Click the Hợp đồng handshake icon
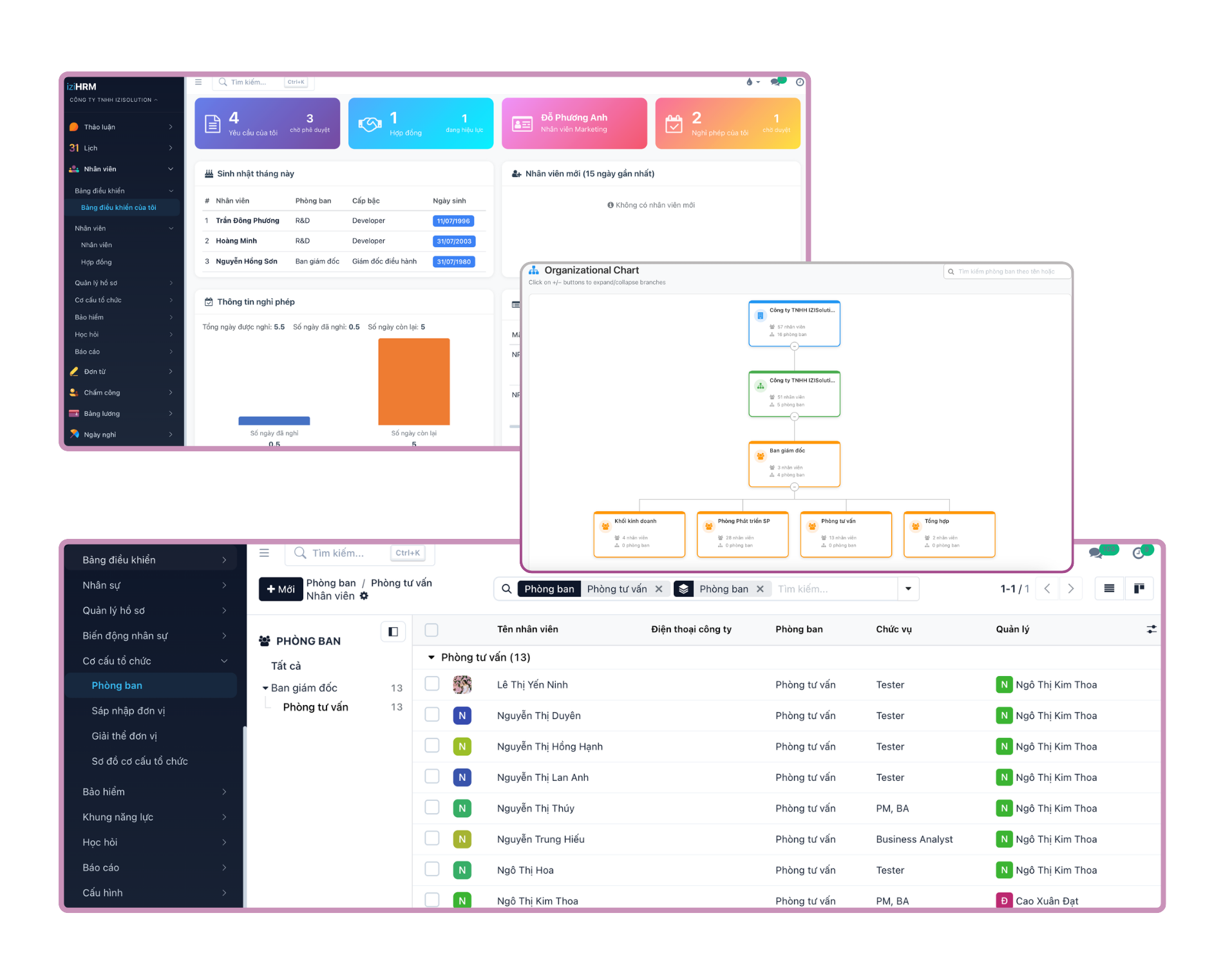This screenshot has height=958, width=1232. click(x=370, y=124)
